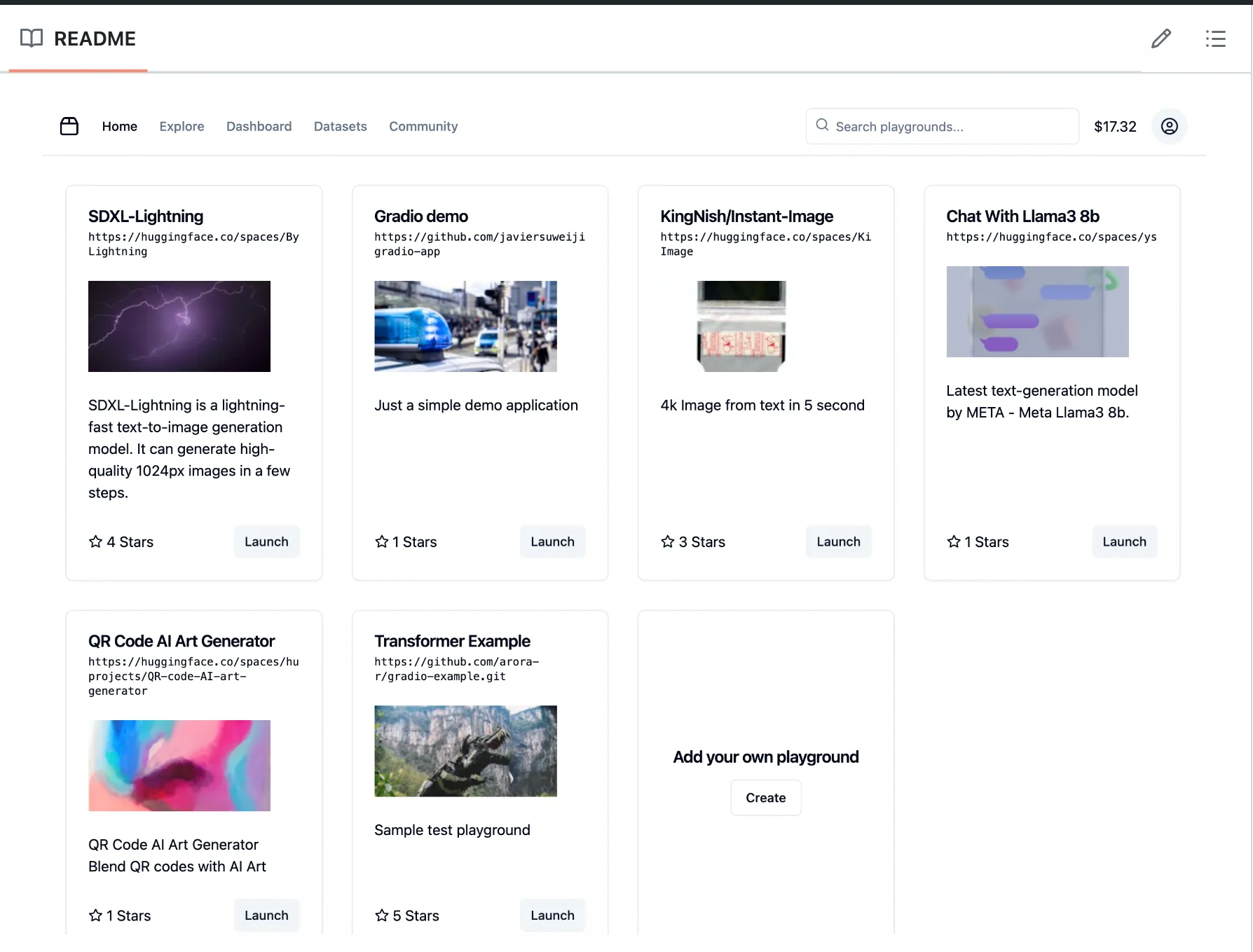
Task: Open the user profile avatar icon
Action: point(1169,126)
